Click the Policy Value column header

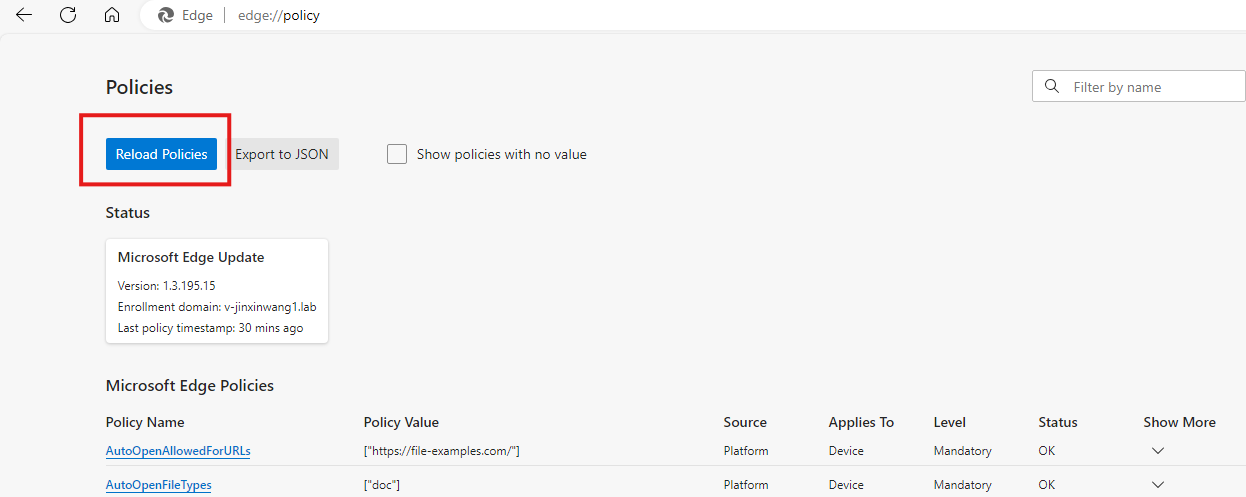coord(401,422)
